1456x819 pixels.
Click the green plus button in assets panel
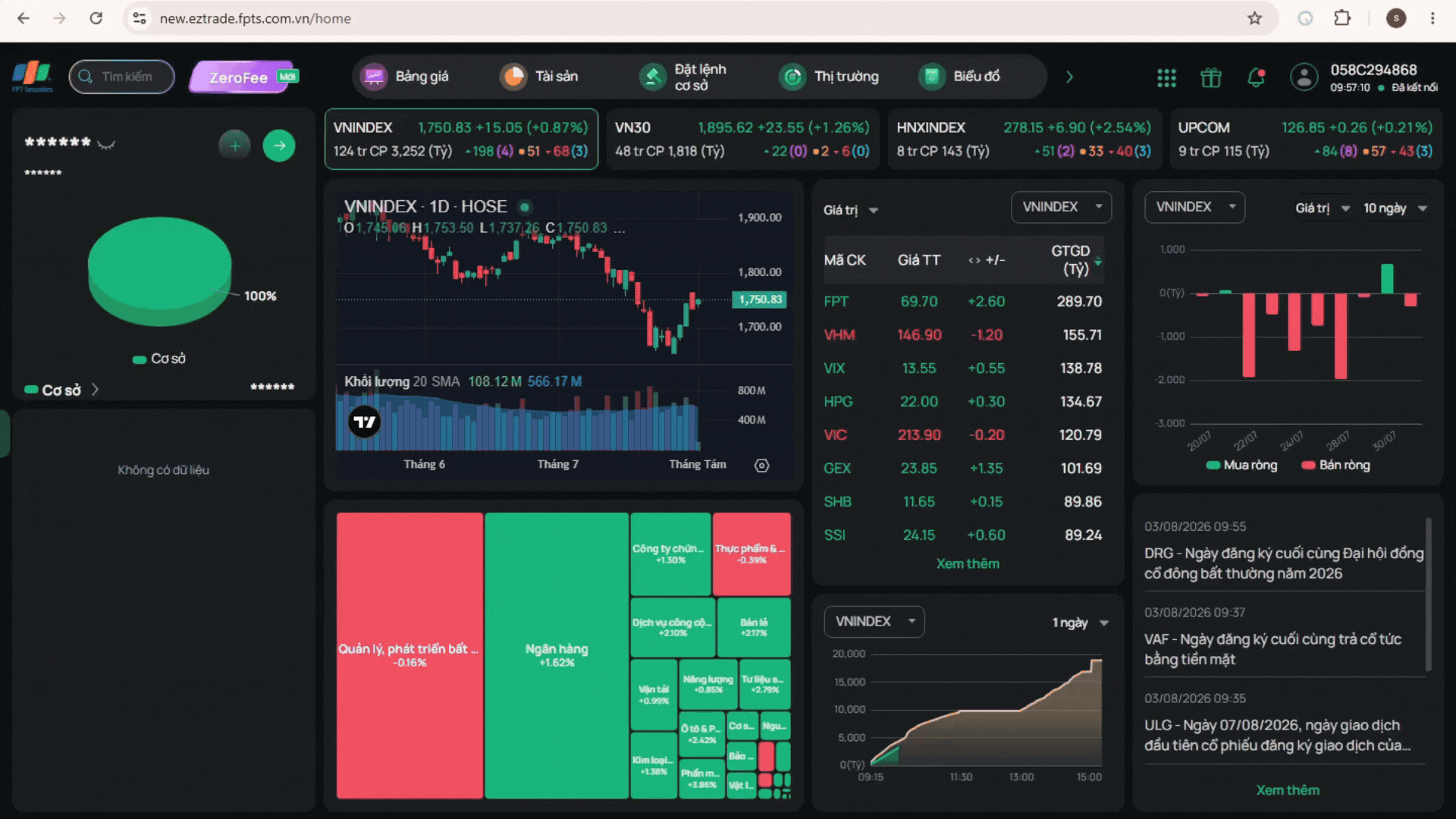pos(235,145)
